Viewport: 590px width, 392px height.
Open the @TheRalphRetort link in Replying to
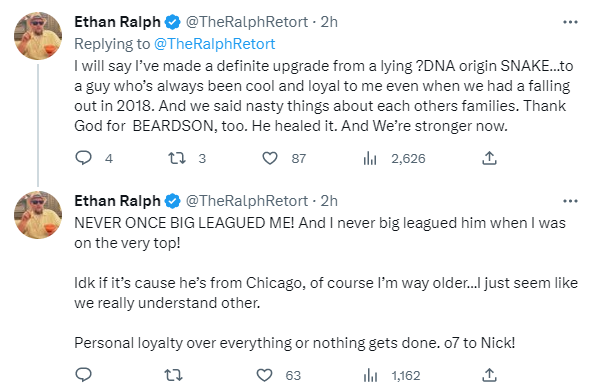point(214,44)
